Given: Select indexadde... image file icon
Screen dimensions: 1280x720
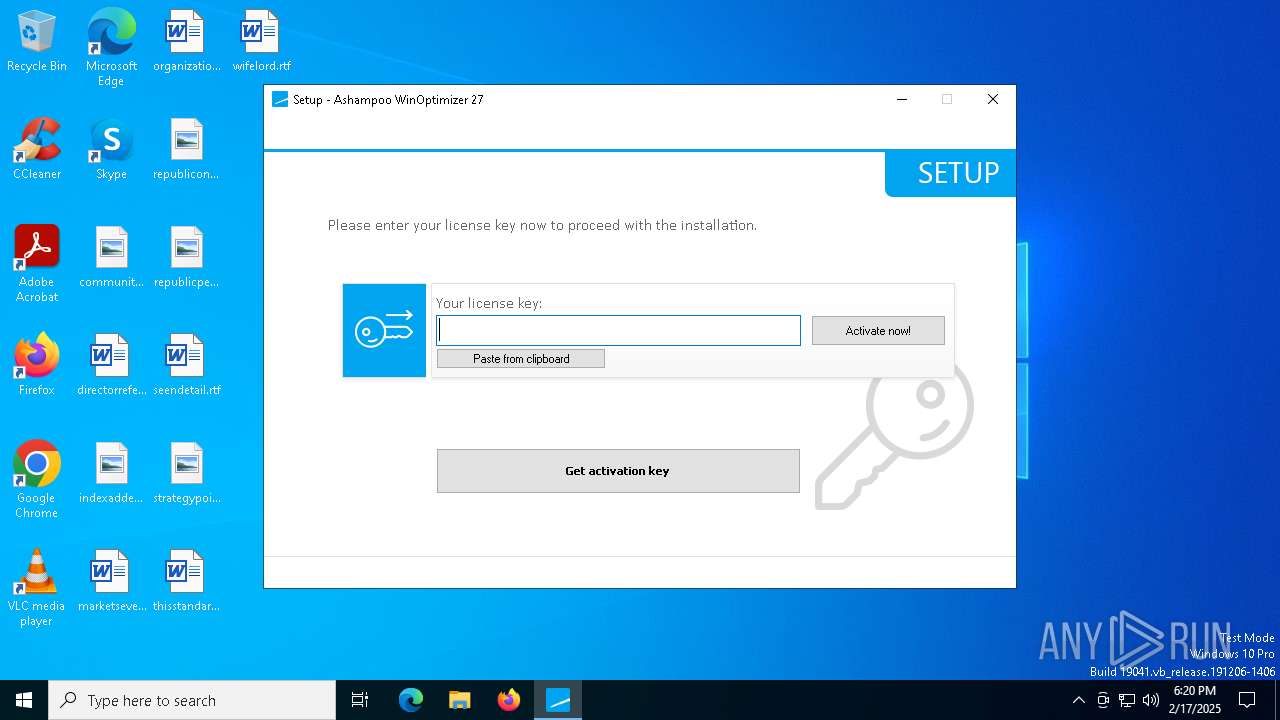Looking at the screenshot, I should (111, 474).
